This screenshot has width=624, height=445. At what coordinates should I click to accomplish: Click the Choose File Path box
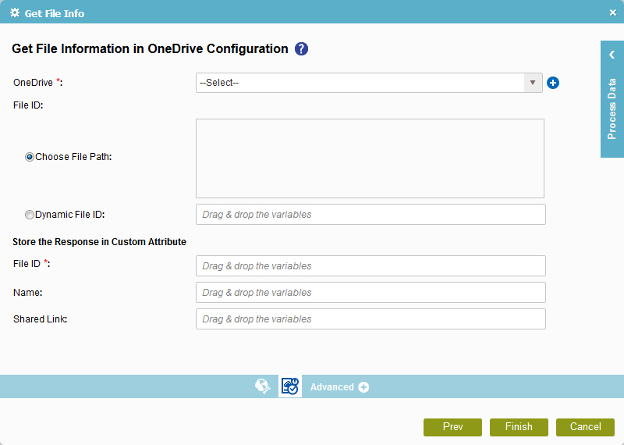tap(370, 158)
